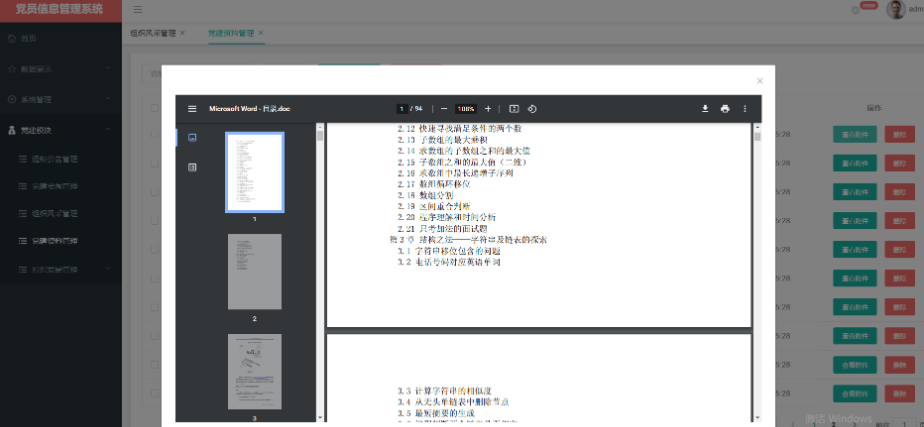Click the home icon beside 首页
Screen dimensions: 924x427
pos(12,38)
